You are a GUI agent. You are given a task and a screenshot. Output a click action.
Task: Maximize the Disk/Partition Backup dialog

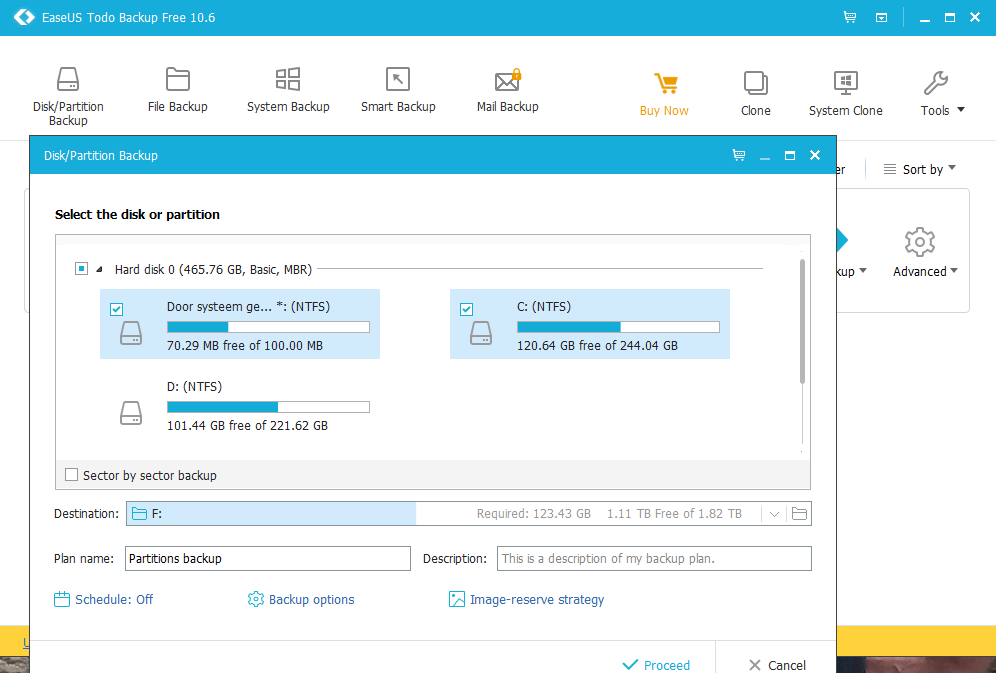pos(790,155)
